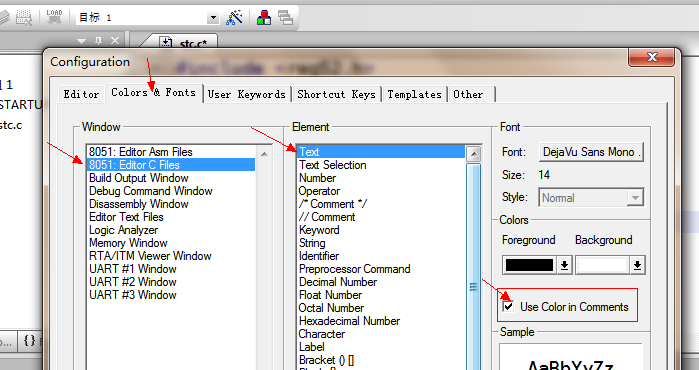Image resolution: width=699 pixels, height=370 pixels.
Task: Select the Hexadecimal Number element
Action: coord(381,321)
